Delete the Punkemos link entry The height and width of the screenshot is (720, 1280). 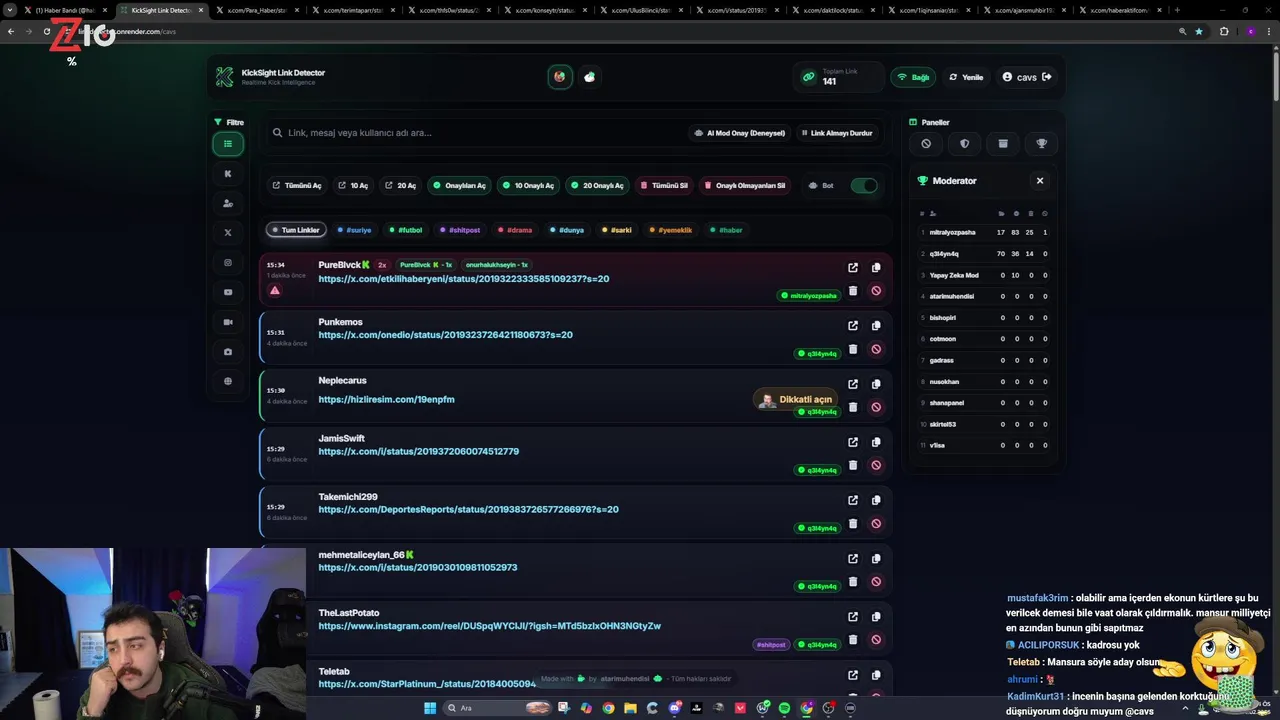(853, 349)
